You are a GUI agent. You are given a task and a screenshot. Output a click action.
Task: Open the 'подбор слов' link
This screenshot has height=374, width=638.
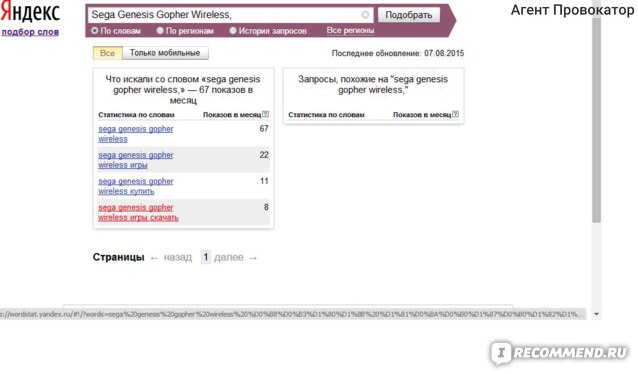pos(30,32)
